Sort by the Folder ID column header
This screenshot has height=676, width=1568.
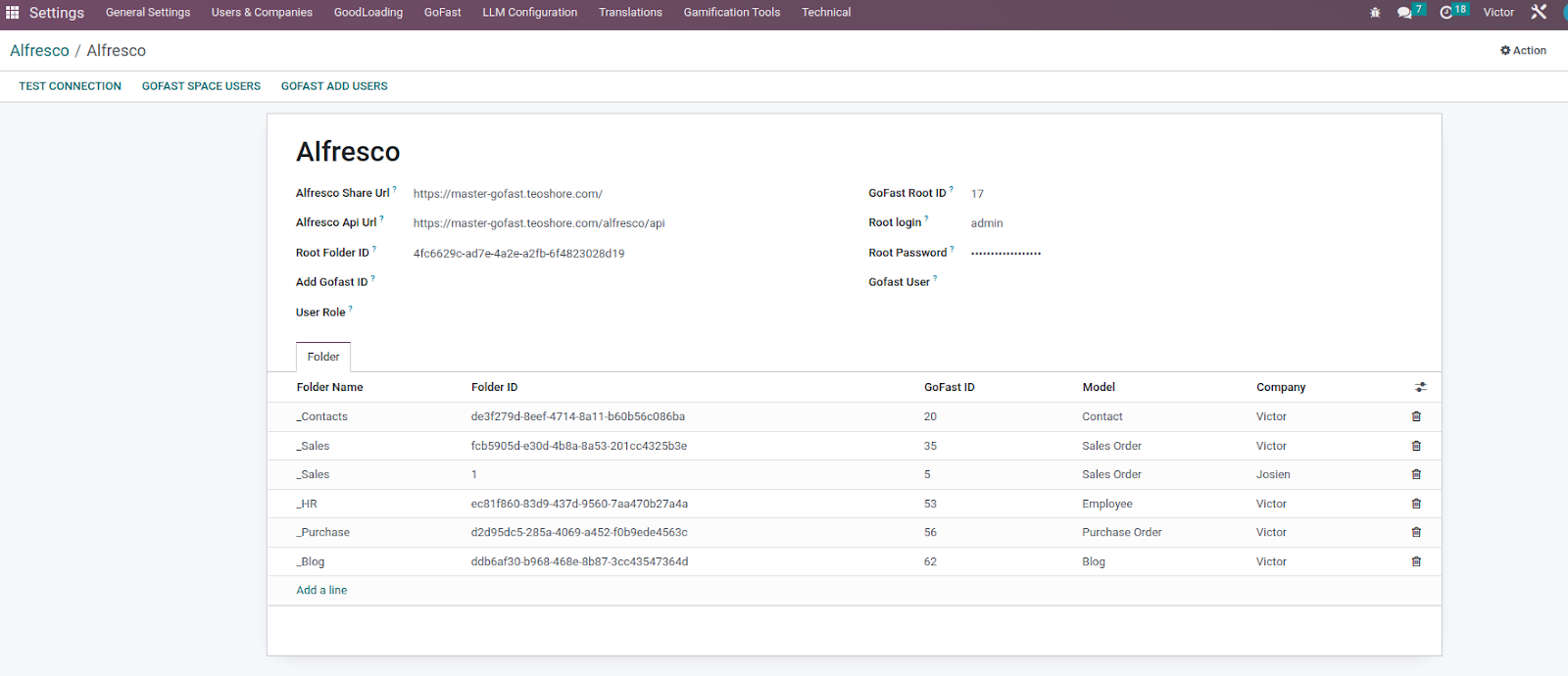[495, 387]
